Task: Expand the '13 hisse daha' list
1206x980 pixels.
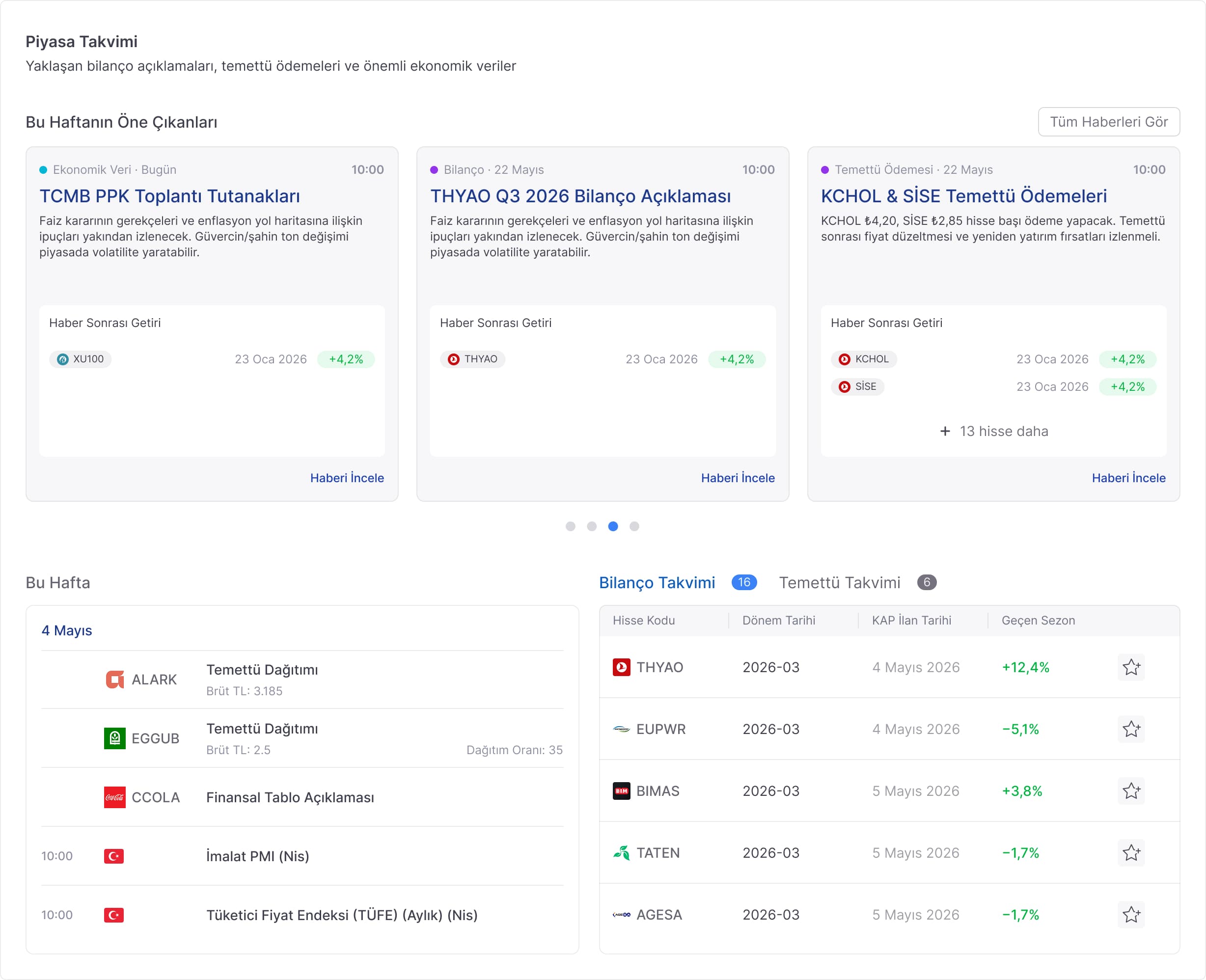Action: click(994, 431)
